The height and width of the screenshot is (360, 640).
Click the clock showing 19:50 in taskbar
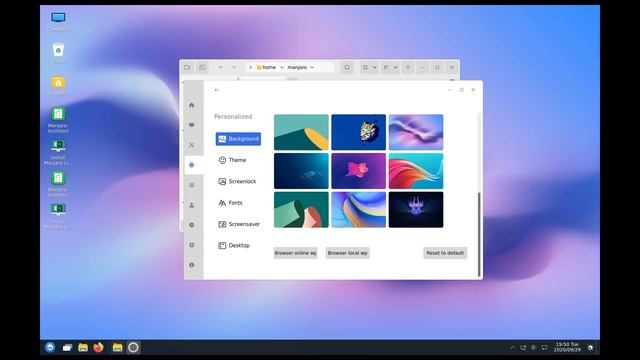567,347
